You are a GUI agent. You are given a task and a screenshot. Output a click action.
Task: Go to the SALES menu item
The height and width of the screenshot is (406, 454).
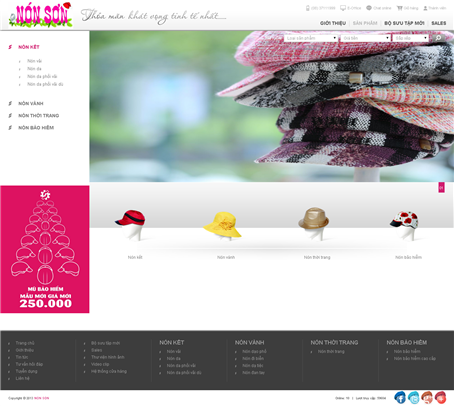coord(439,23)
